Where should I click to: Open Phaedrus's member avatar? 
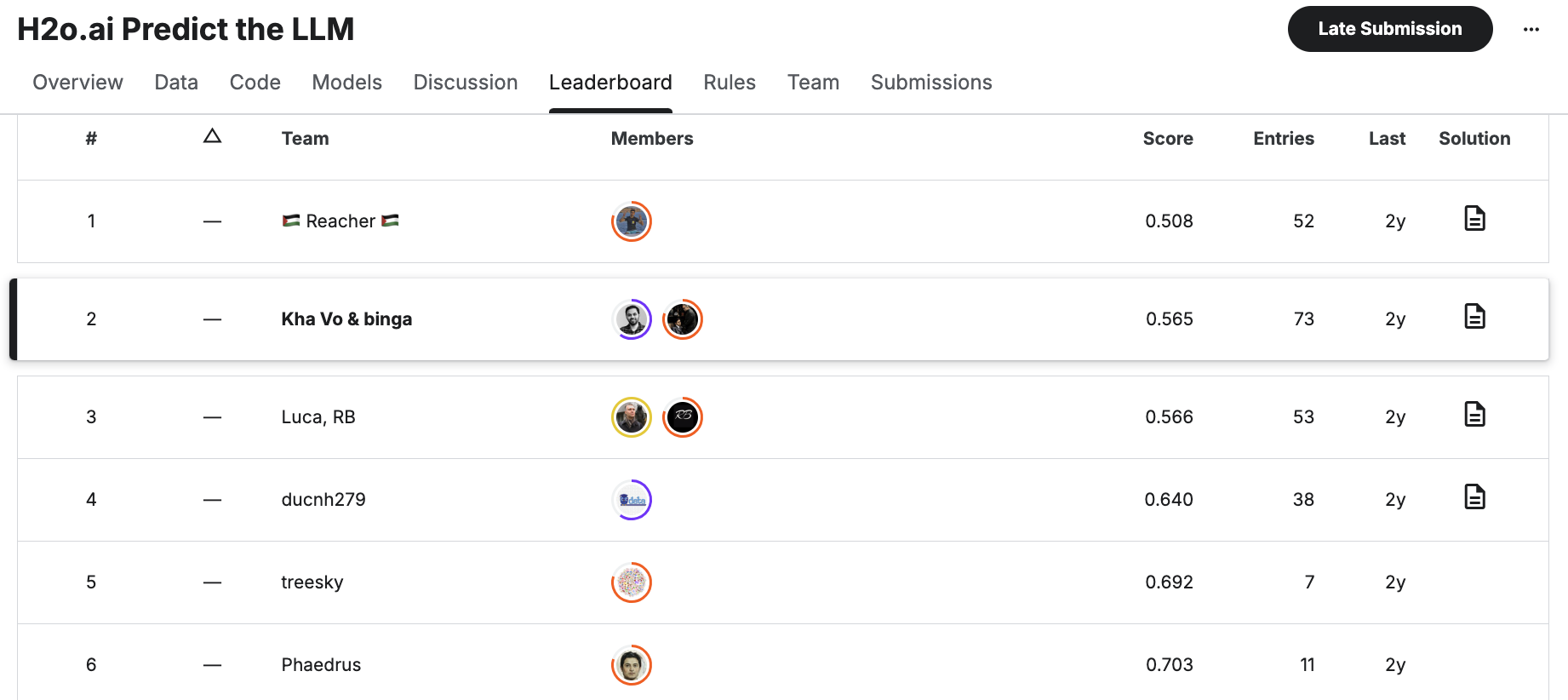[x=632, y=665]
